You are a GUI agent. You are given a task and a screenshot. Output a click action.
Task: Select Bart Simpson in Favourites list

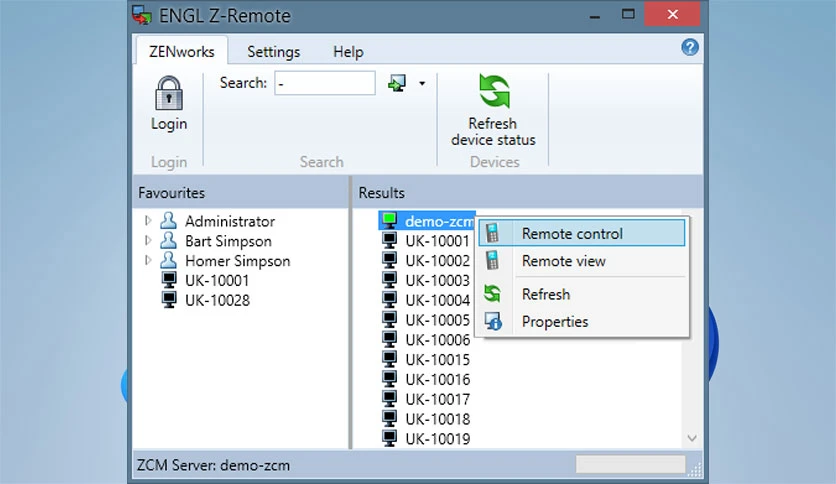(228, 241)
